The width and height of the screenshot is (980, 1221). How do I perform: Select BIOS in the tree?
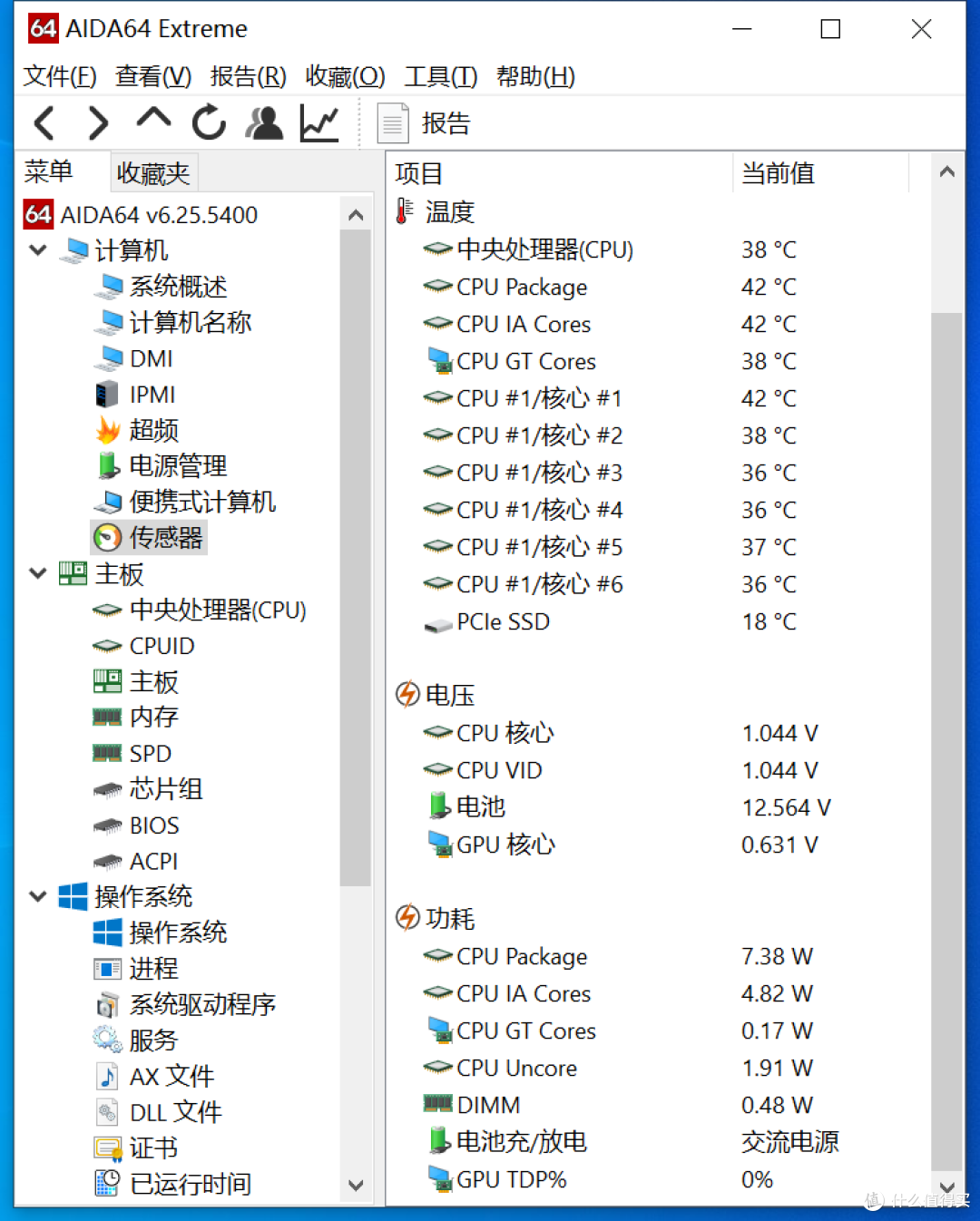coord(154,825)
